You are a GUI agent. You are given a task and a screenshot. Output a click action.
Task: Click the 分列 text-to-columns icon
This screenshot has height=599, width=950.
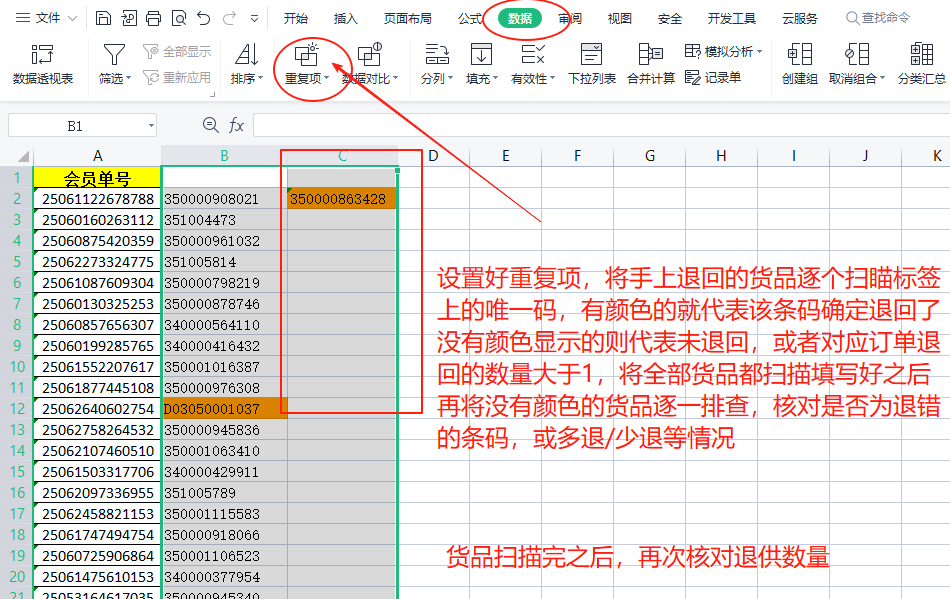pos(436,54)
